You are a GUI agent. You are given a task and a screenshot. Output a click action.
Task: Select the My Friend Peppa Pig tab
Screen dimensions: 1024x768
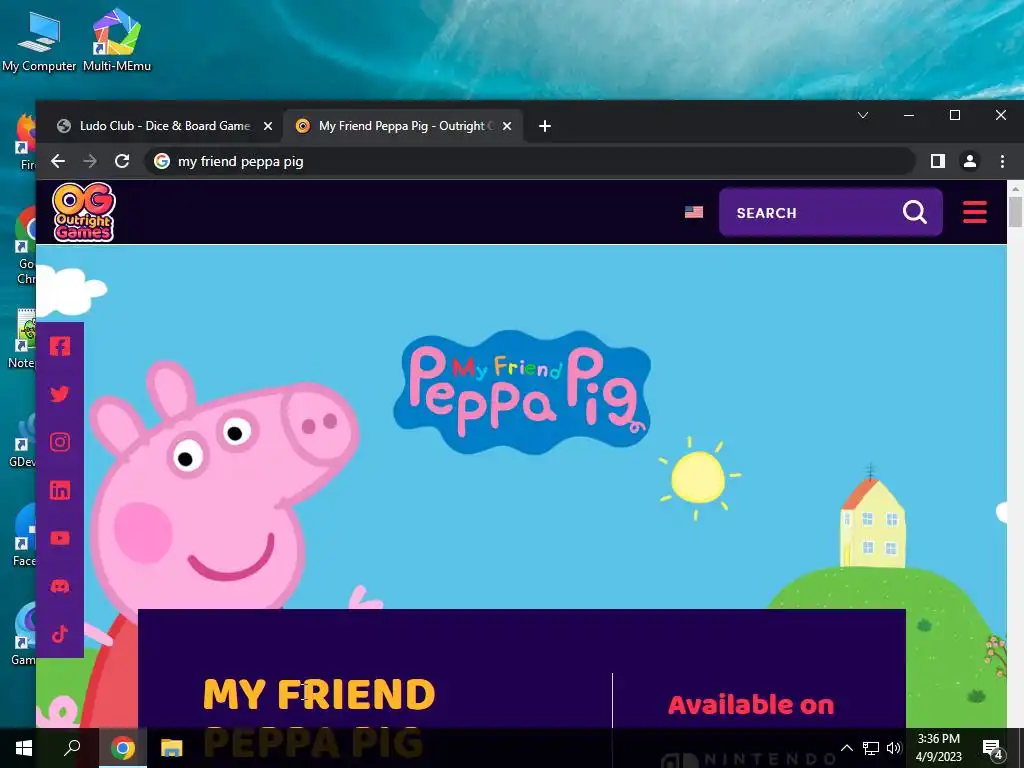(x=402, y=126)
